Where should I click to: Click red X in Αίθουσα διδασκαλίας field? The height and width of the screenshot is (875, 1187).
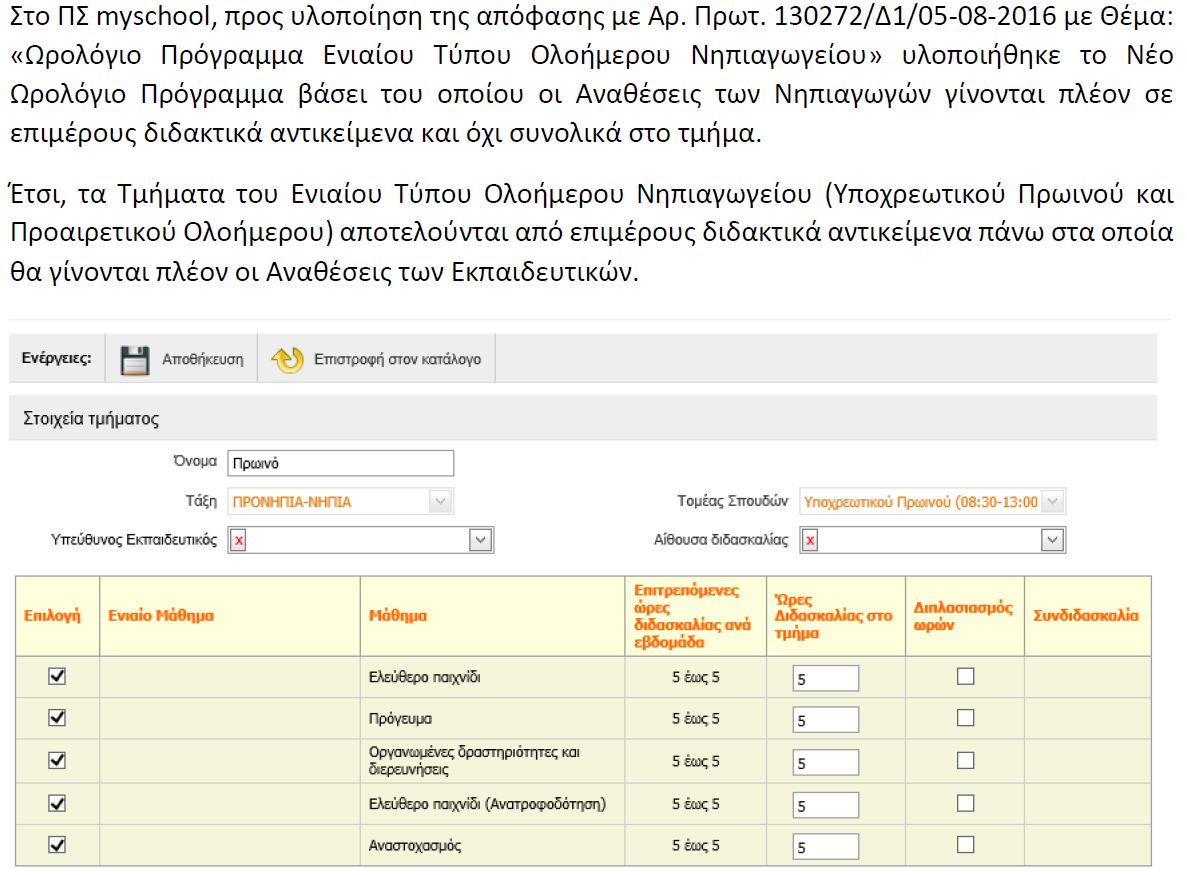[809, 541]
